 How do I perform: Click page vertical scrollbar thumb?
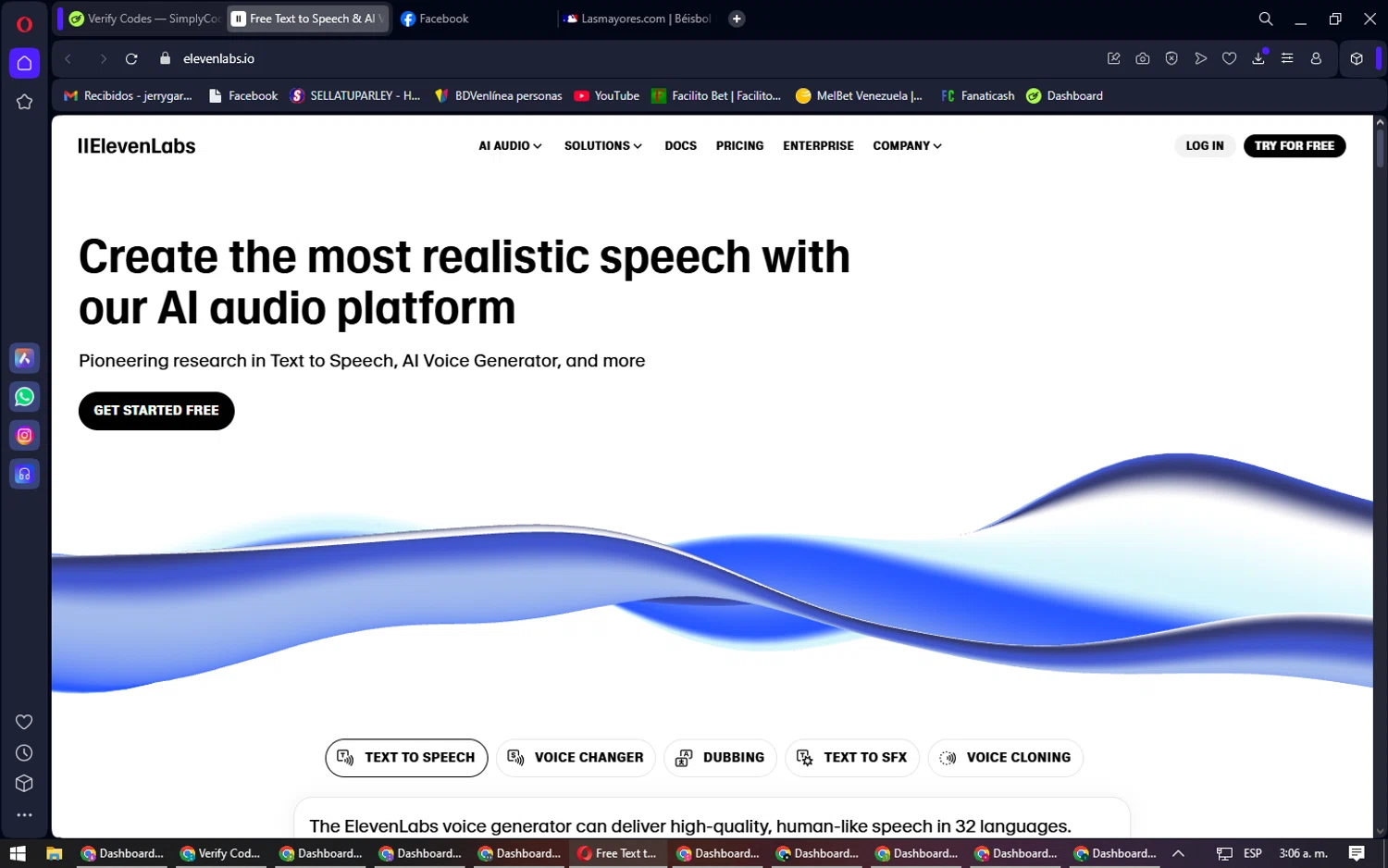pyautogui.click(x=1380, y=148)
